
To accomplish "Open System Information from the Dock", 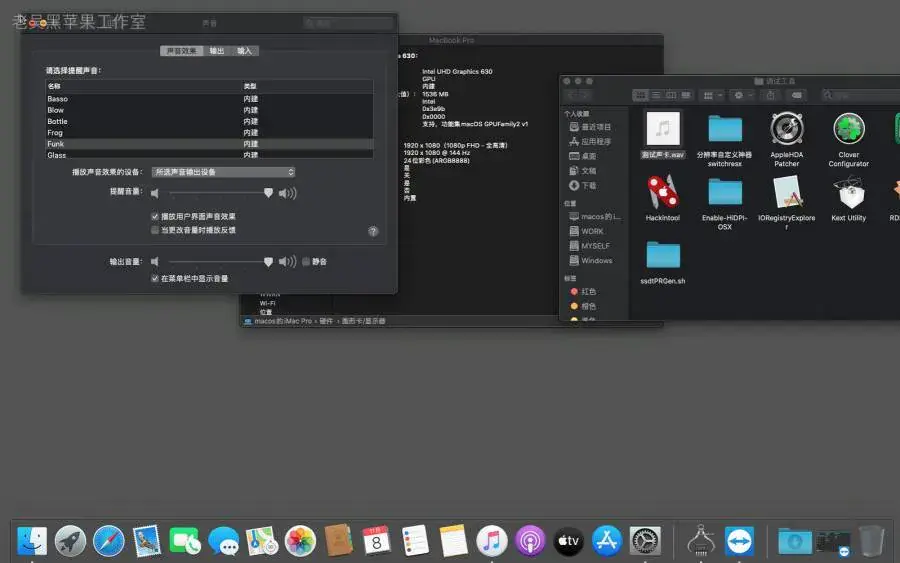I will pyautogui.click(x=701, y=541).
